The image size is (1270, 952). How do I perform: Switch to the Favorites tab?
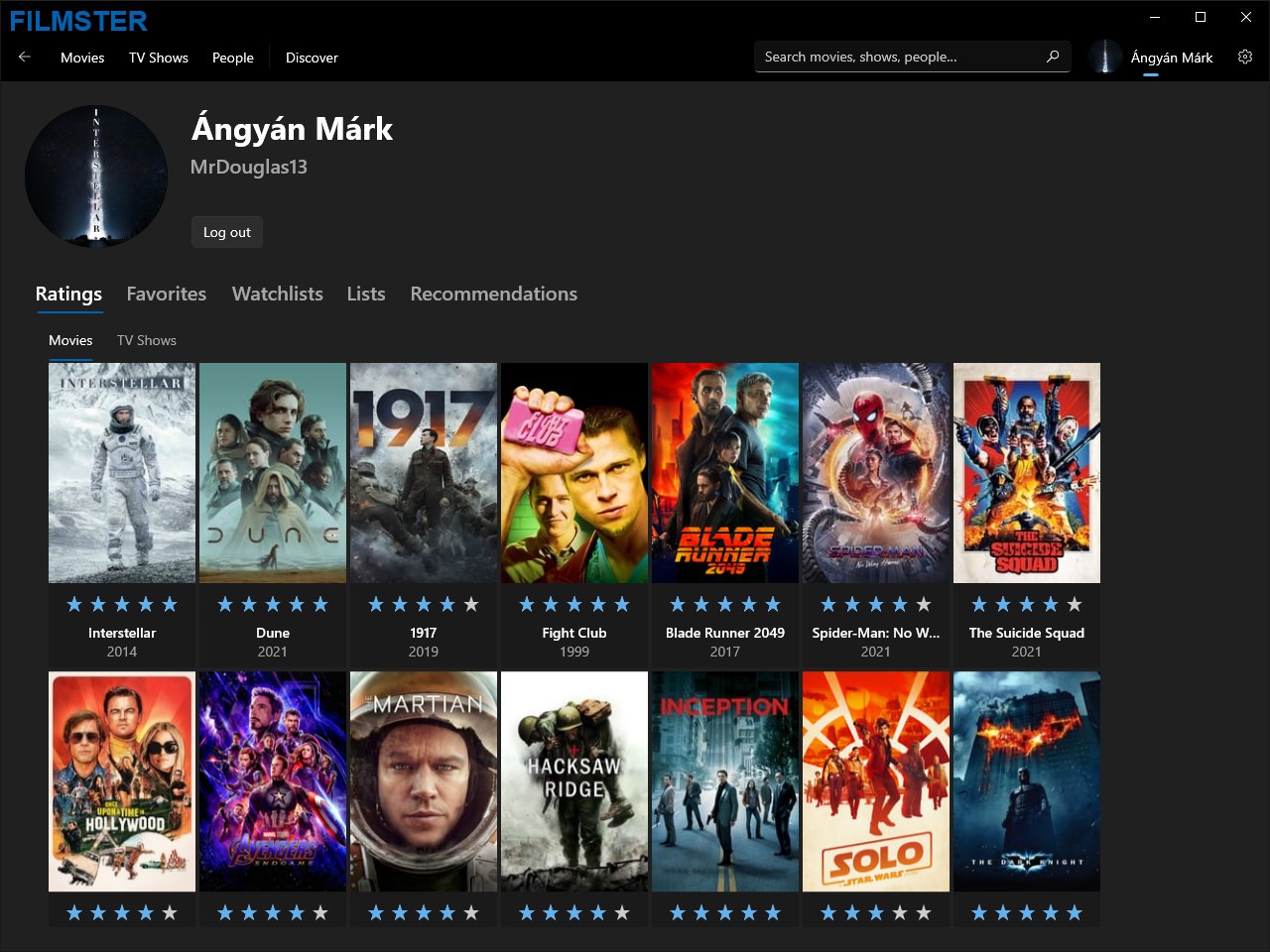(167, 294)
